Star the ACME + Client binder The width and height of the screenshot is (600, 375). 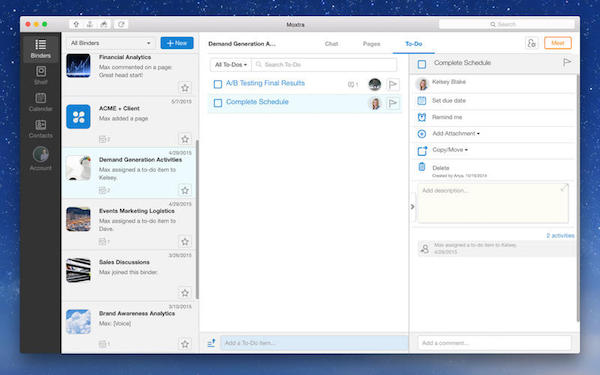(185, 139)
